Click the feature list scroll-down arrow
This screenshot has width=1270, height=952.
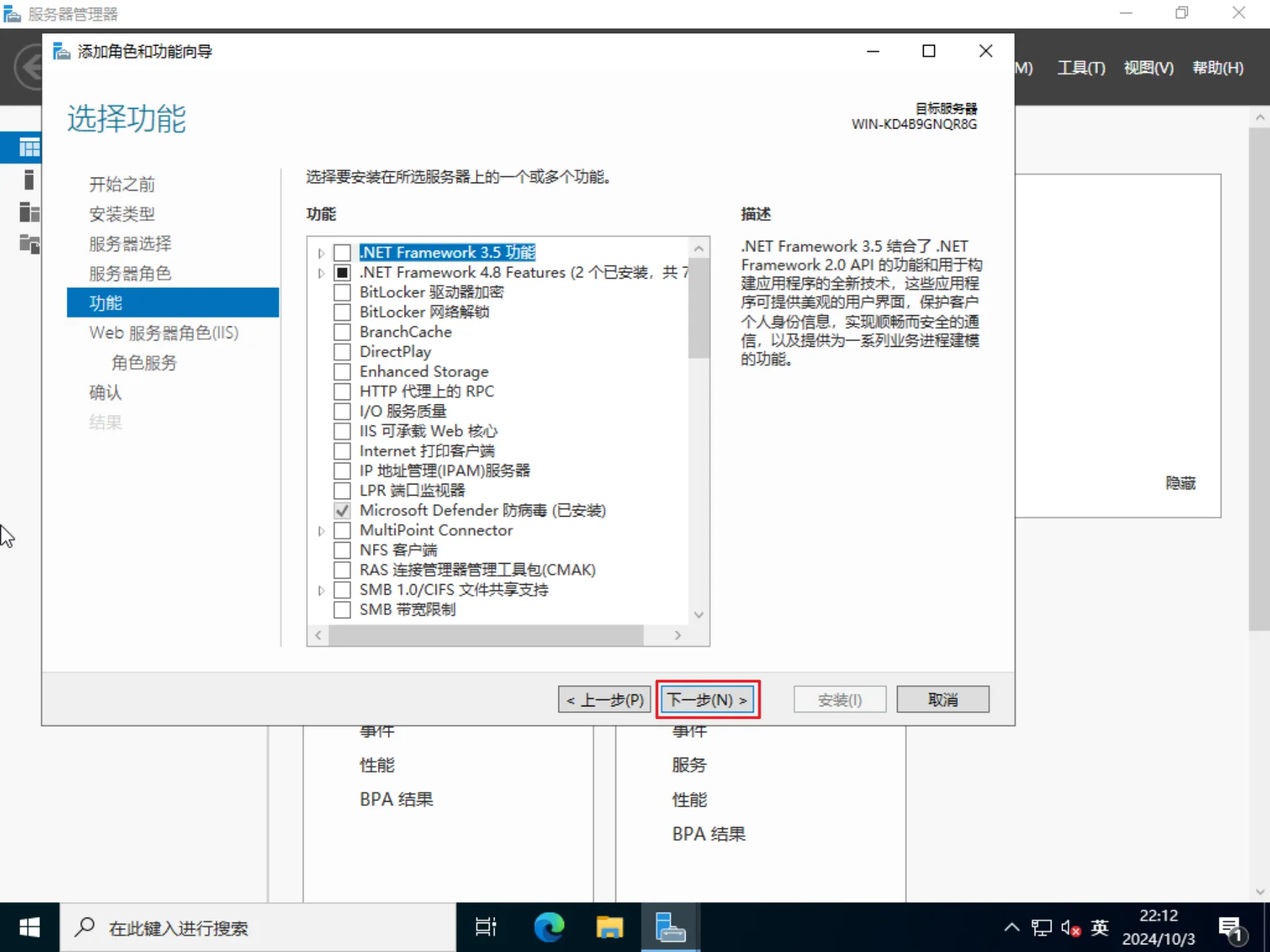point(699,614)
